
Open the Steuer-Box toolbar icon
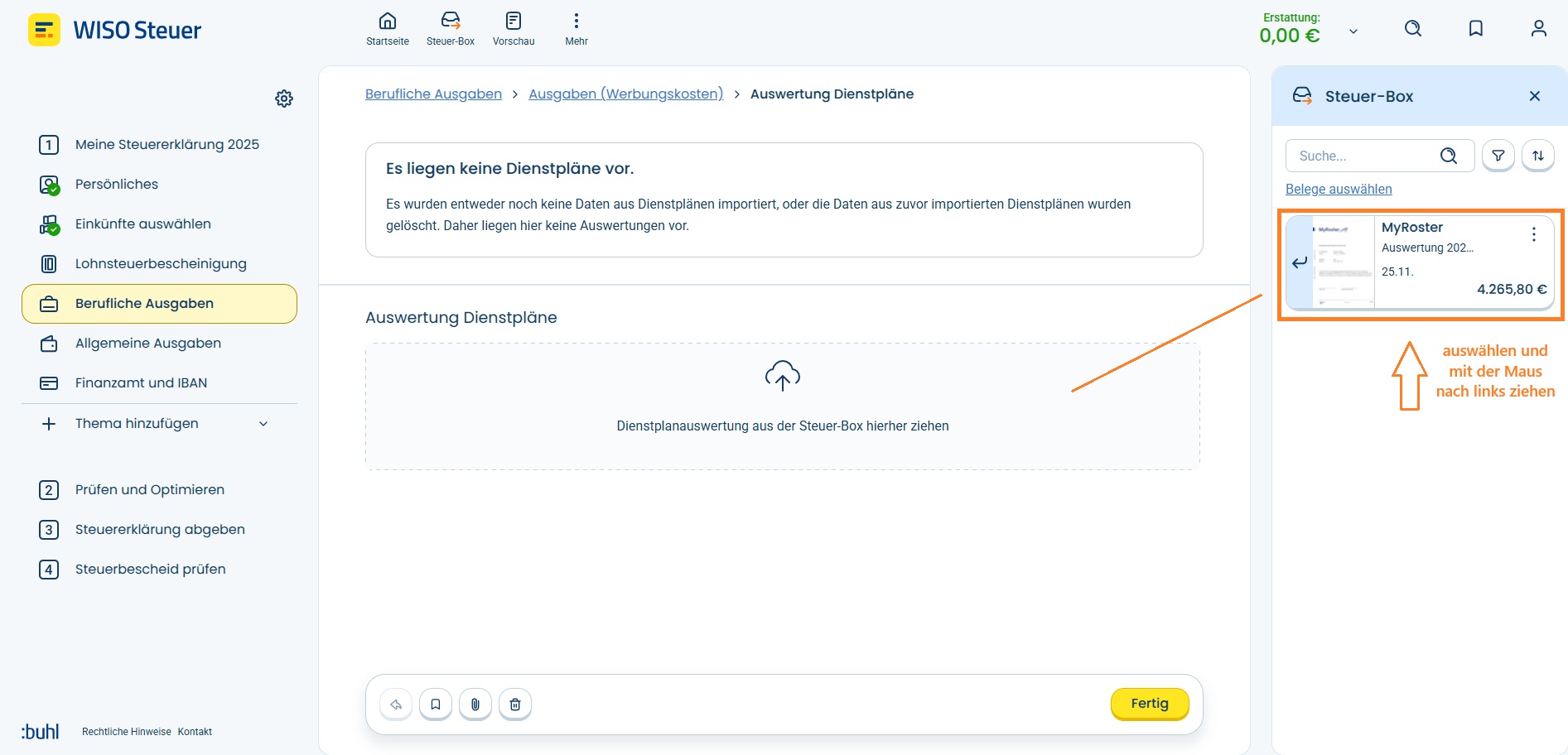[x=451, y=21]
